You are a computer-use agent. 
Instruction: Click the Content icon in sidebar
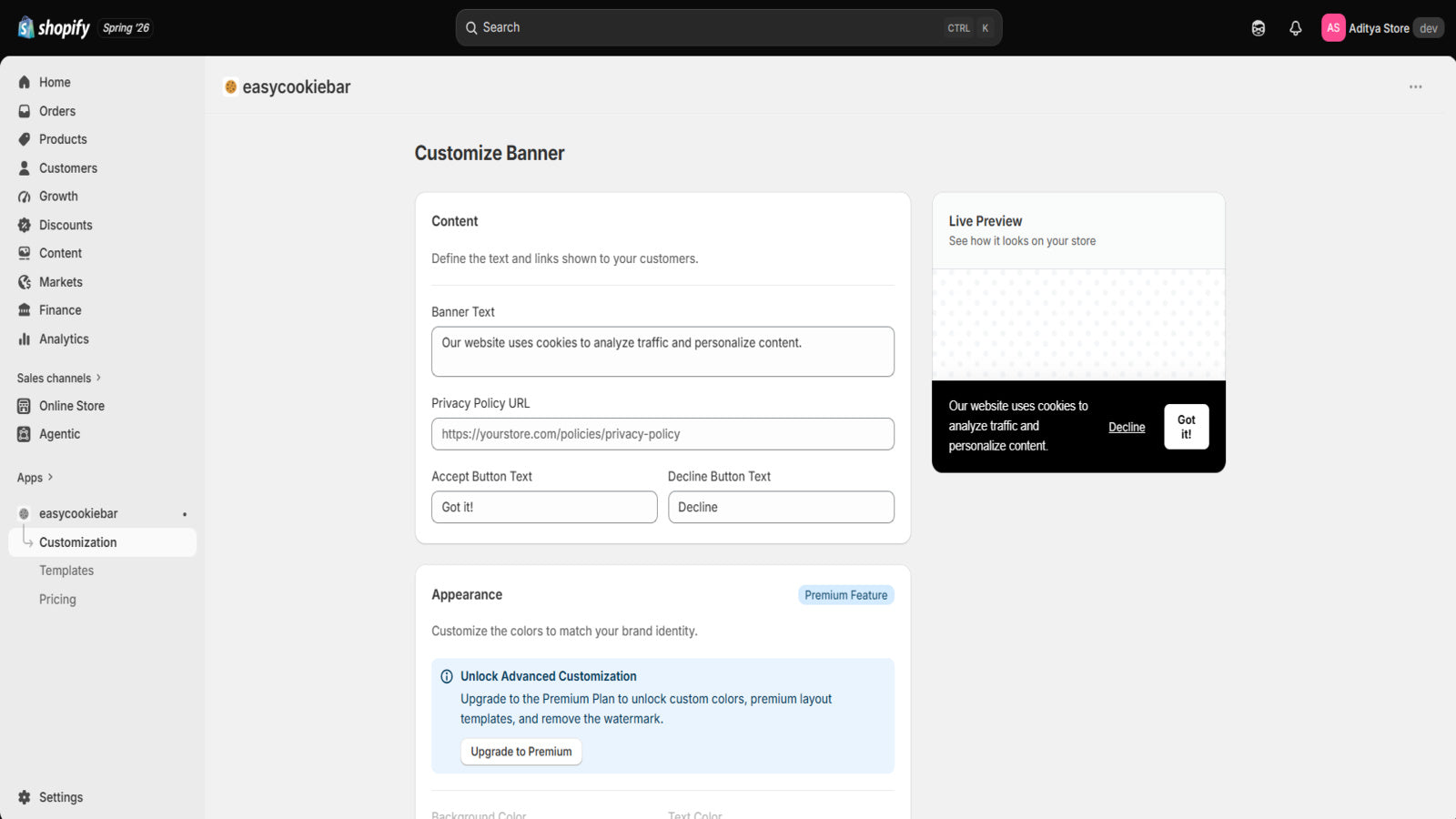pyautogui.click(x=25, y=253)
